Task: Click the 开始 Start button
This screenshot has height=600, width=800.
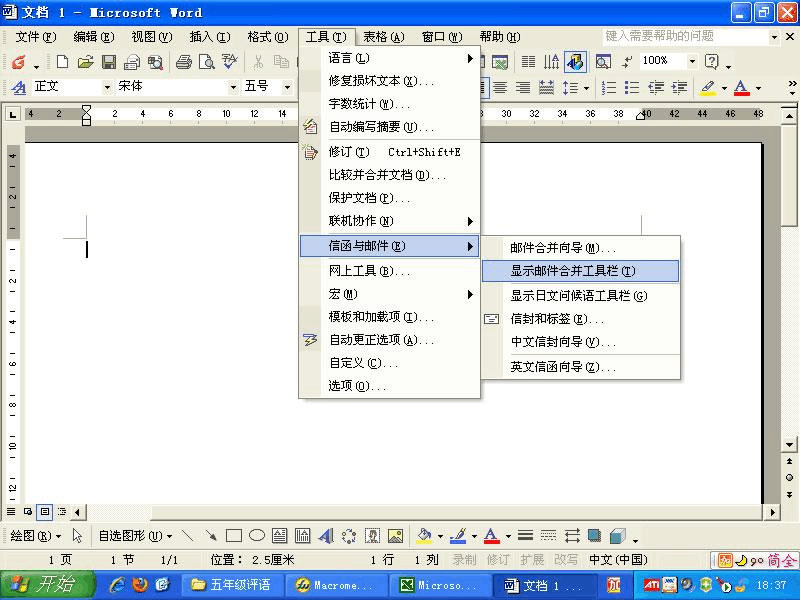Action: point(47,585)
